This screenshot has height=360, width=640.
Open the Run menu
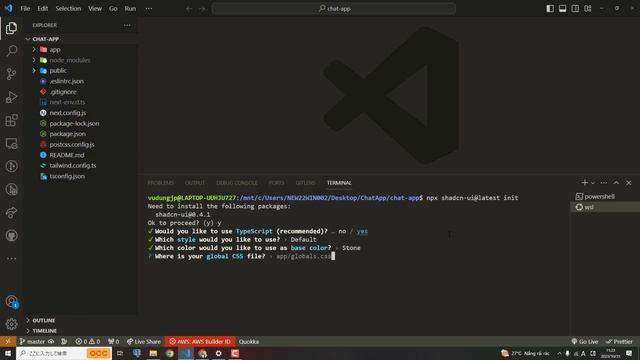click(x=130, y=9)
